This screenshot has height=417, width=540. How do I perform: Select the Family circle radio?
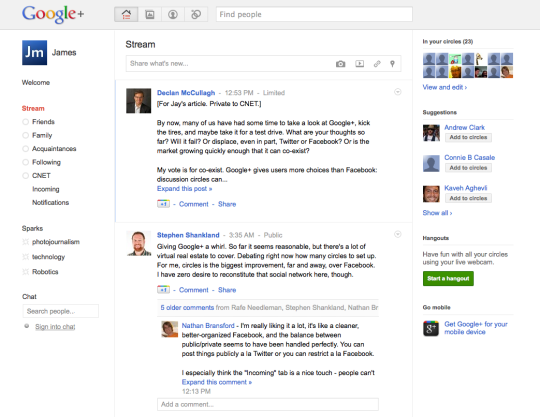pyautogui.click(x=25, y=135)
